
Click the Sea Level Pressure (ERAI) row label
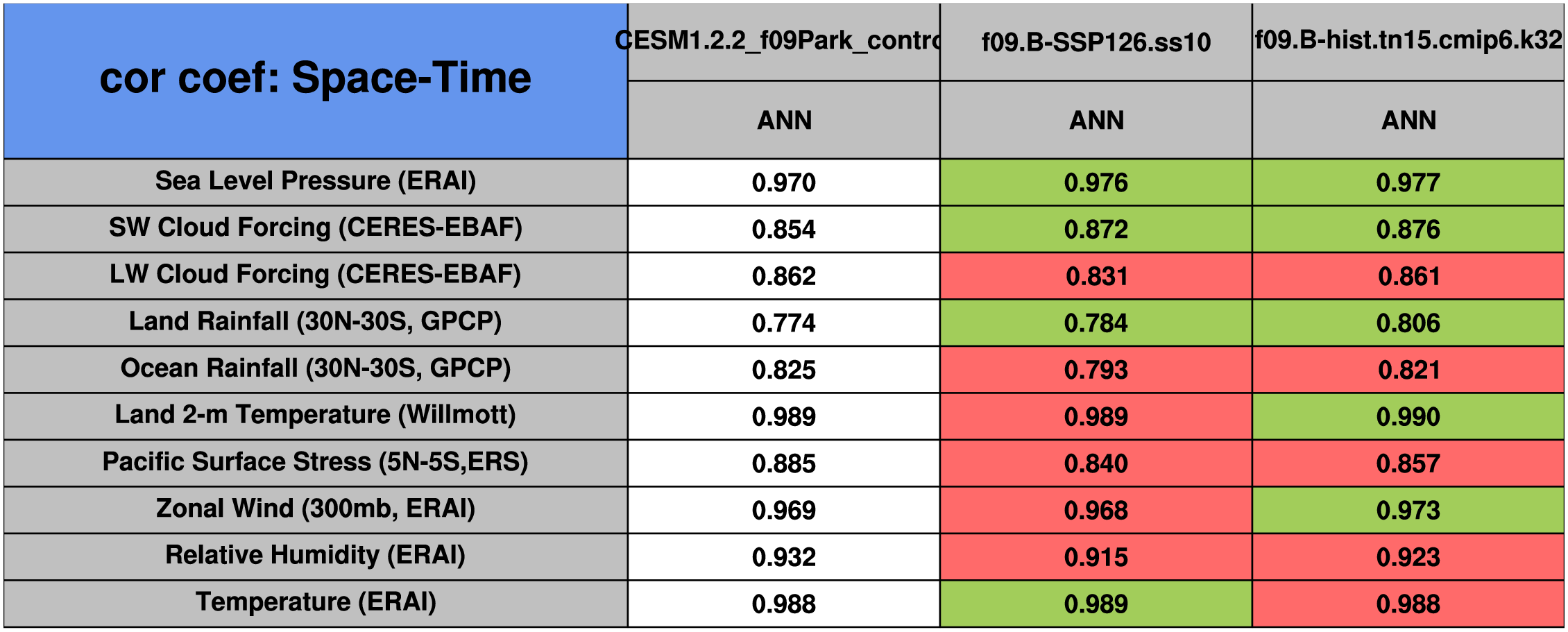(x=316, y=181)
